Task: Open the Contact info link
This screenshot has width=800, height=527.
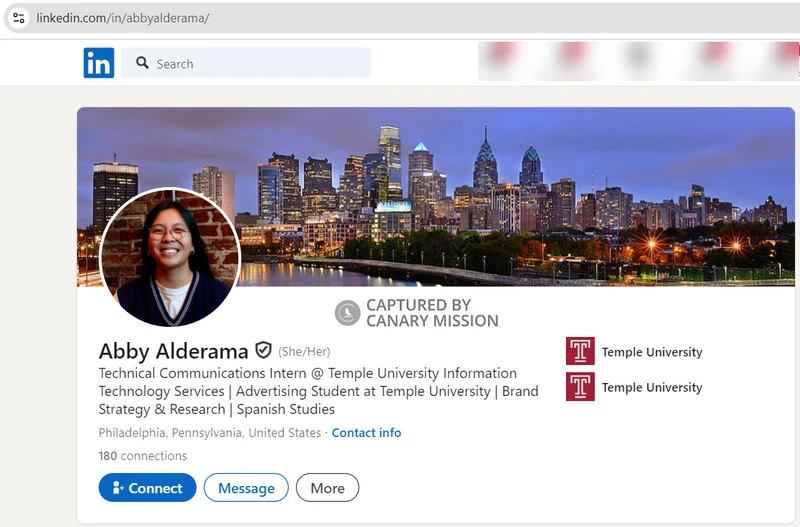Action: tap(366, 433)
